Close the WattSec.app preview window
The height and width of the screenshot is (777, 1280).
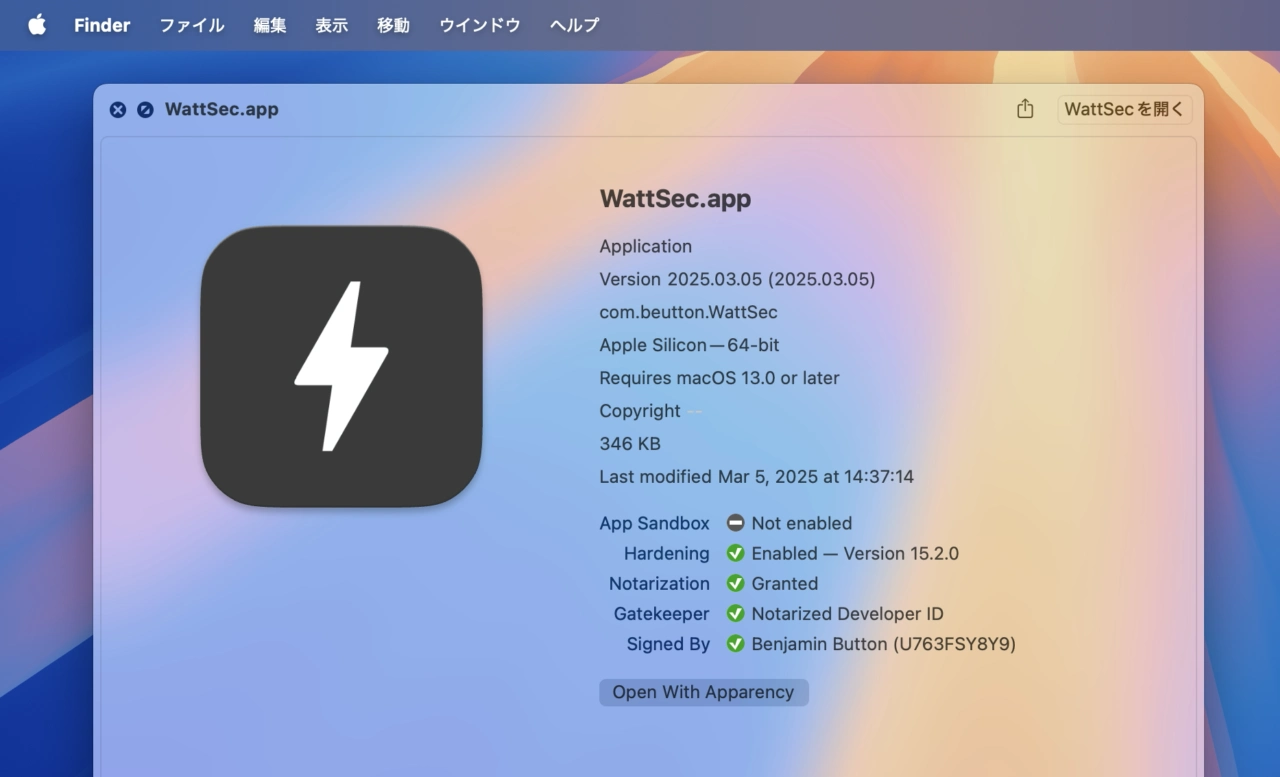118,110
